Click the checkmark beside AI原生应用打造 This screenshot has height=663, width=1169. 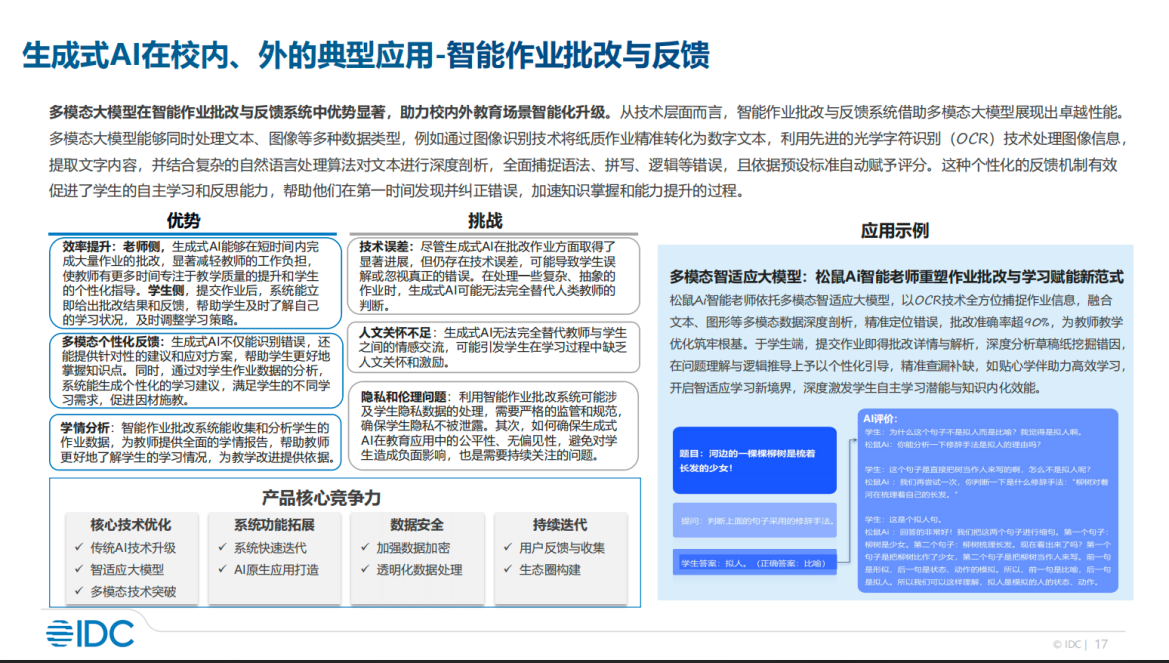pyautogui.click(x=222, y=569)
